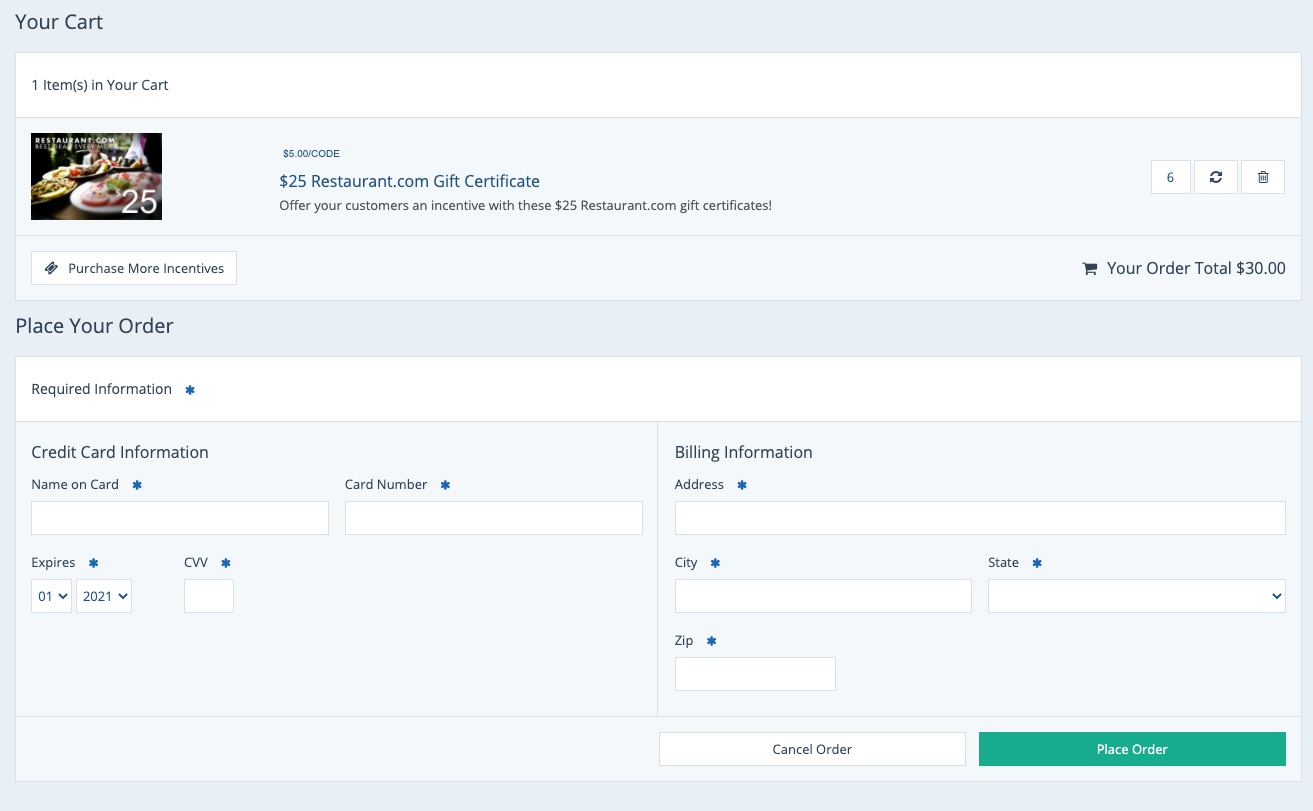Click the Restaurant.com gift certificate thumbnail
The image size is (1313, 811).
tap(96, 177)
